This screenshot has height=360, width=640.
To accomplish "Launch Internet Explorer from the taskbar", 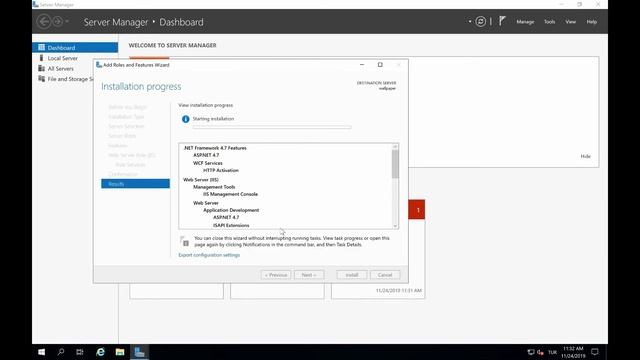I will (x=100, y=352).
